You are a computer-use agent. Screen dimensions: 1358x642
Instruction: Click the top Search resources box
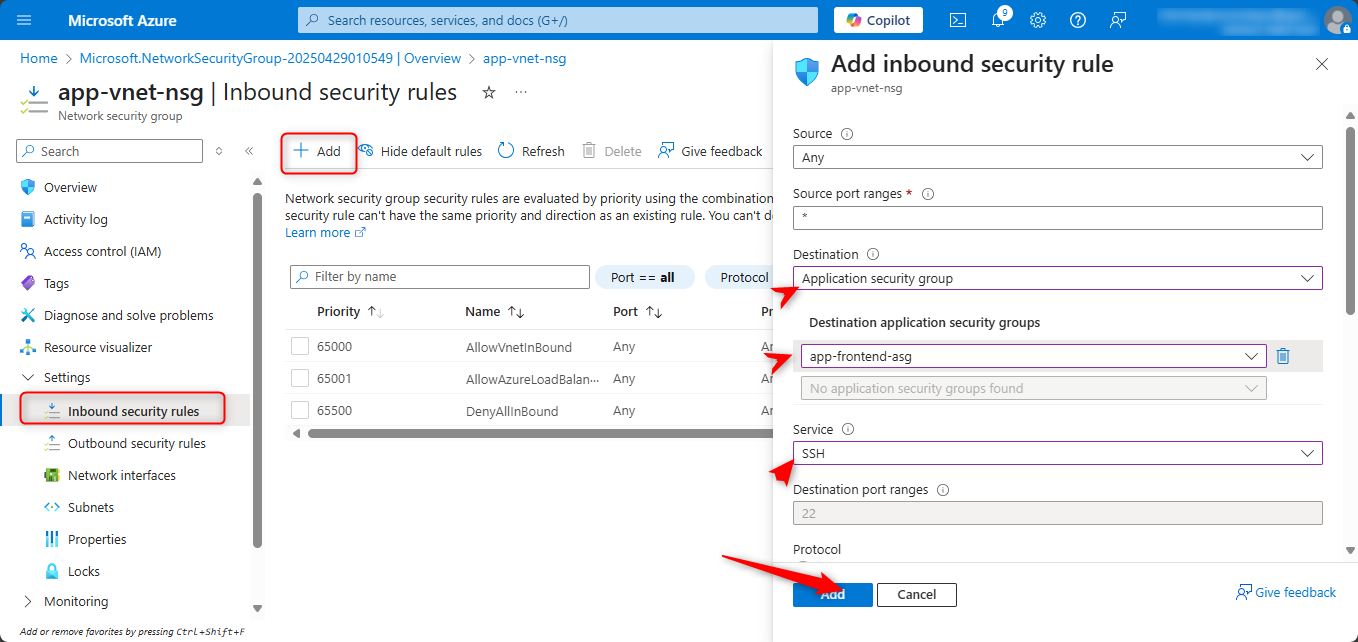pos(558,20)
